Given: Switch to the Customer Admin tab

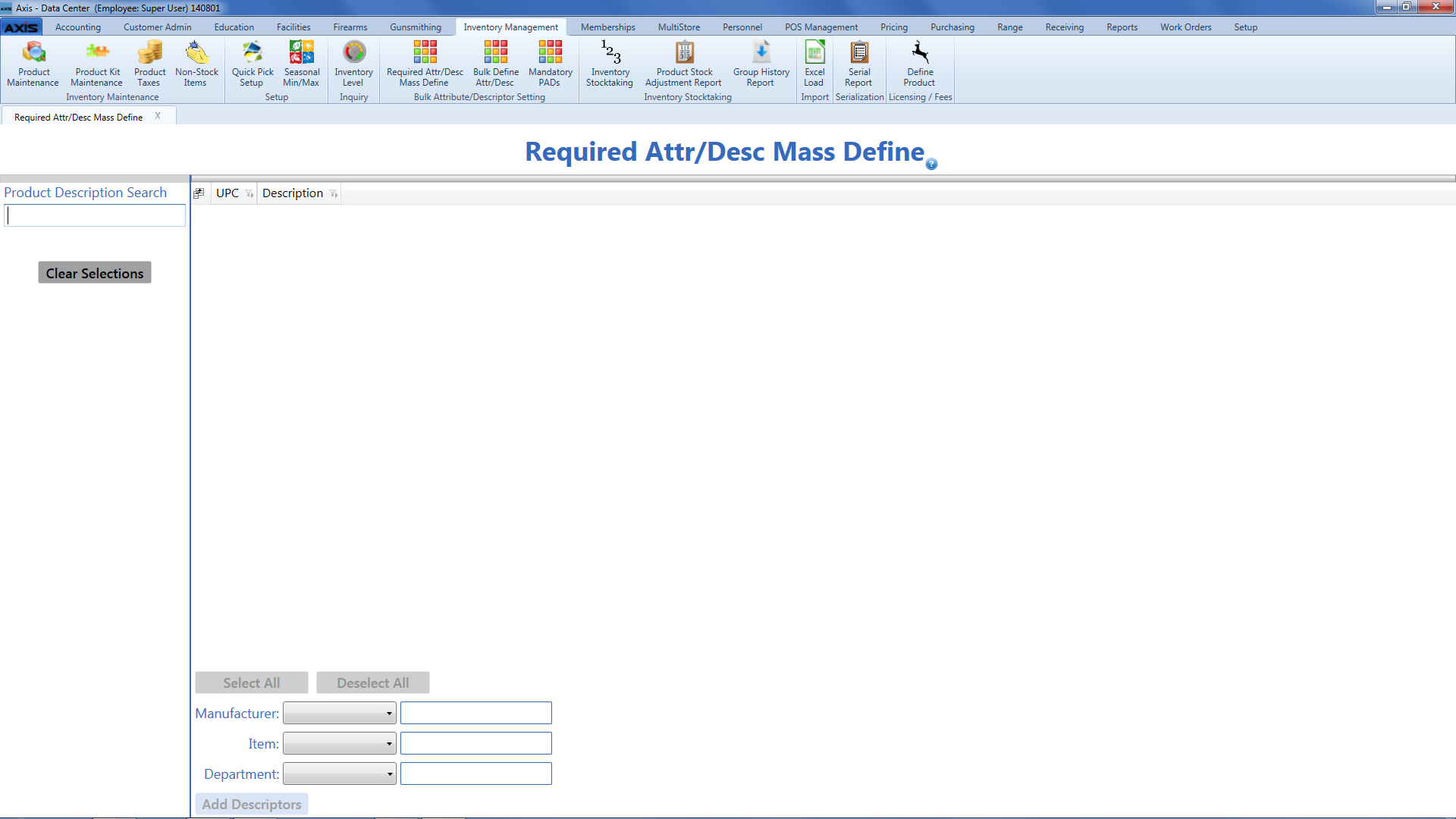Looking at the screenshot, I should point(158,27).
